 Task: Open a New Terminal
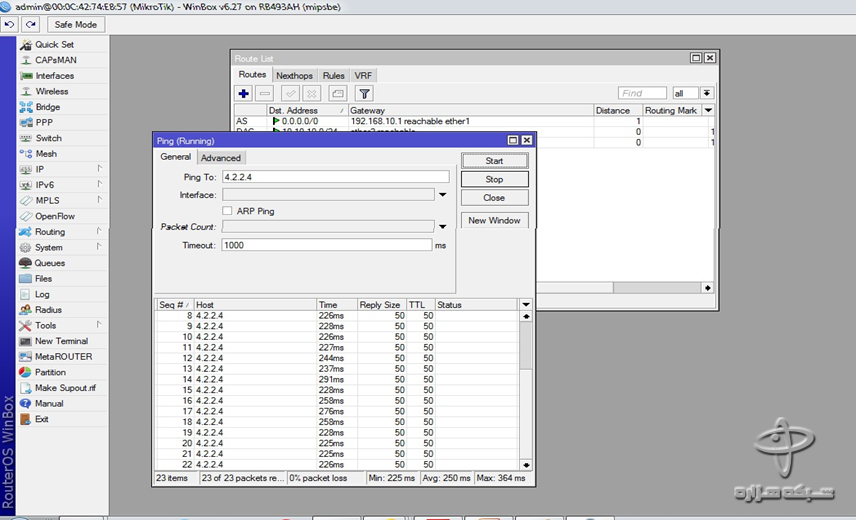click(61, 341)
